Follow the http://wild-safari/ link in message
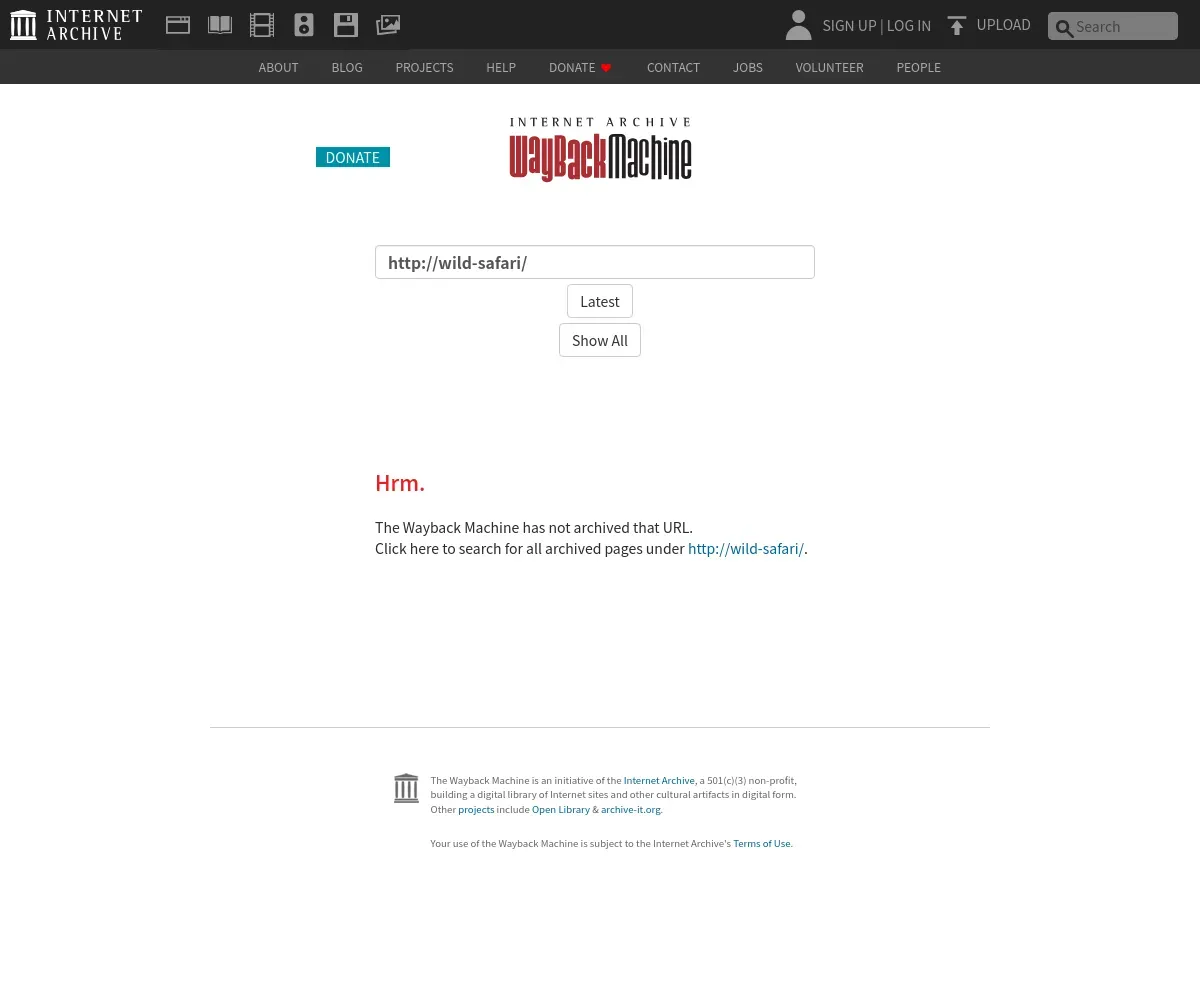This screenshot has width=1200, height=1000. tap(746, 549)
